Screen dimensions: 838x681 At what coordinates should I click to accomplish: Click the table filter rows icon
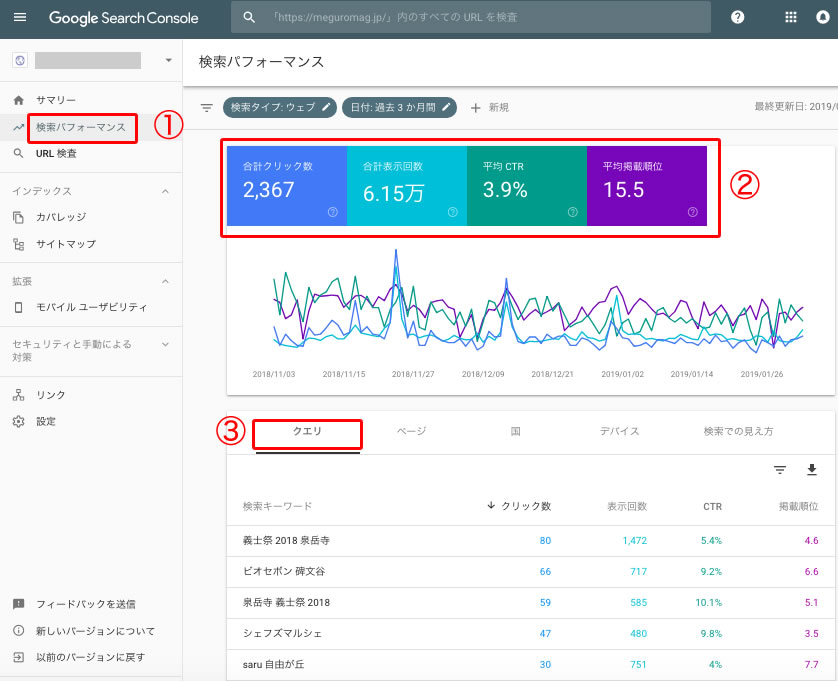coord(780,470)
